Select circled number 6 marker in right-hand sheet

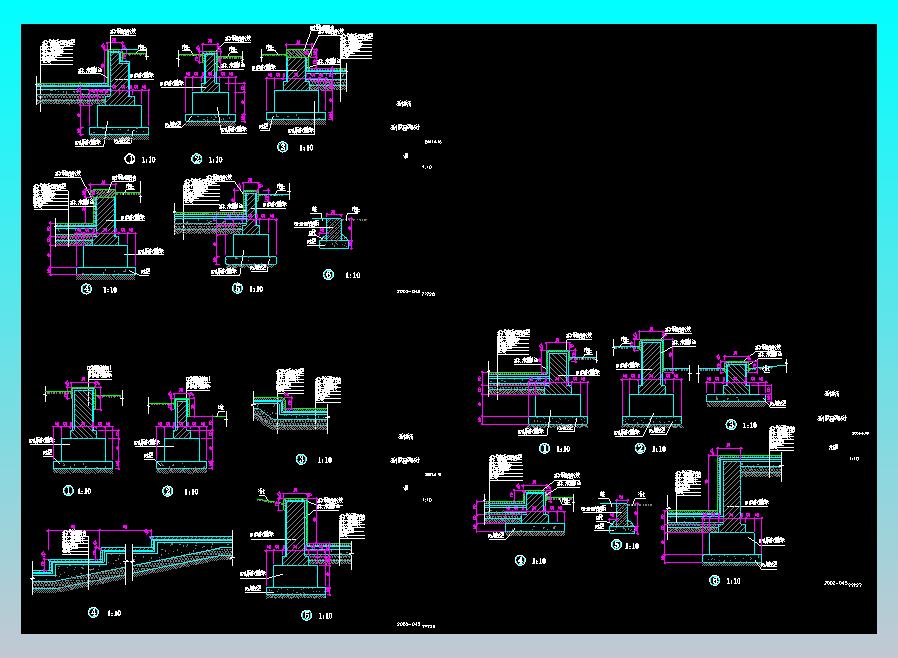point(714,581)
